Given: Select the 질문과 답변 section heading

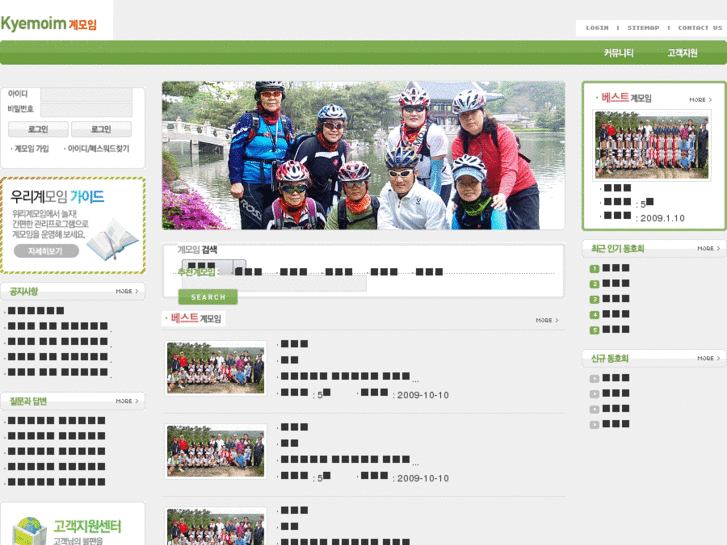Looking at the screenshot, I should [28, 401].
